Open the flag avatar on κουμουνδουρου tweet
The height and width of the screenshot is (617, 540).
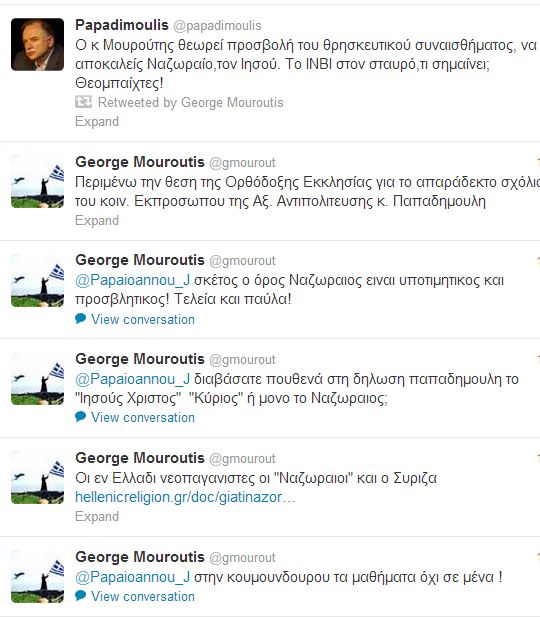(x=37, y=576)
